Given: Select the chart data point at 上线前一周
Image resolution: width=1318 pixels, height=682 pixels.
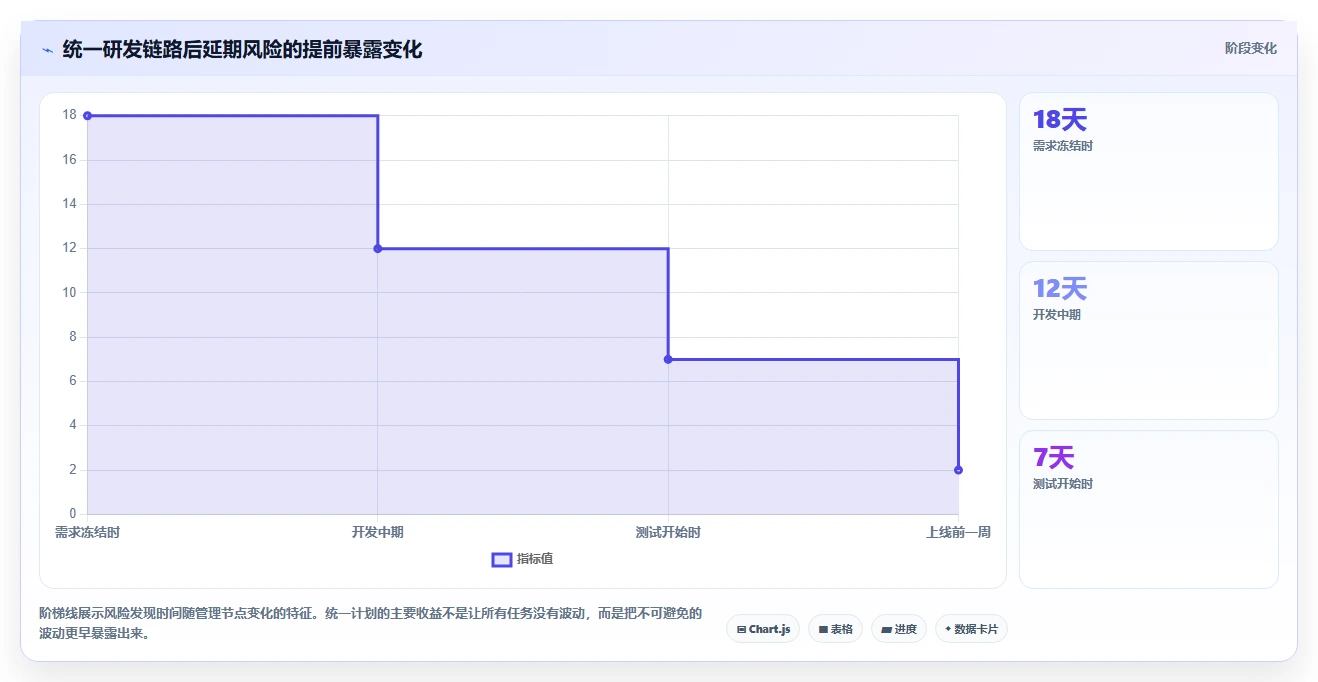Looking at the screenshot, I should click(x=958, y=470).
